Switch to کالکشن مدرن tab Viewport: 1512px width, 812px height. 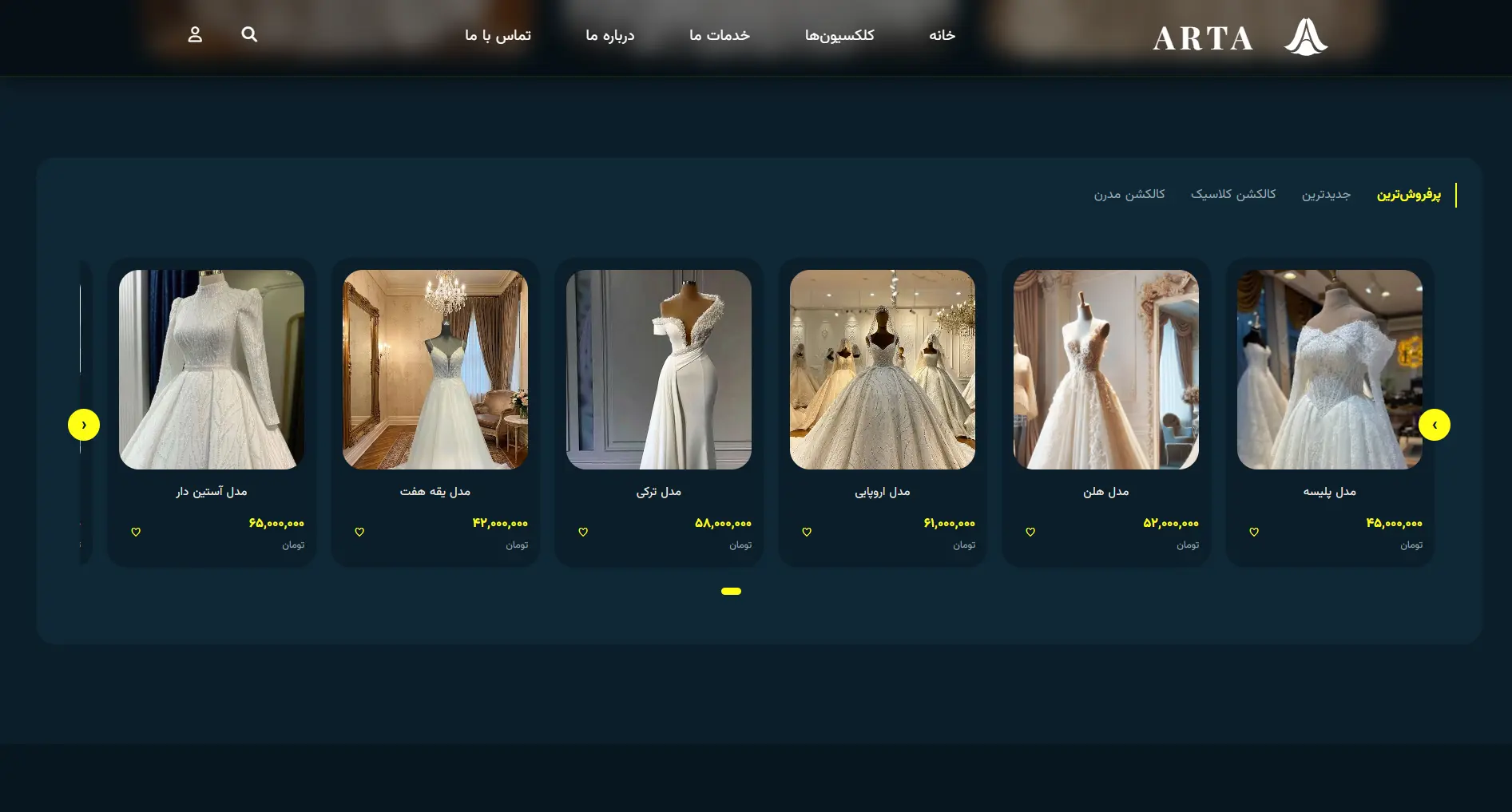(x=1129, y=195)
